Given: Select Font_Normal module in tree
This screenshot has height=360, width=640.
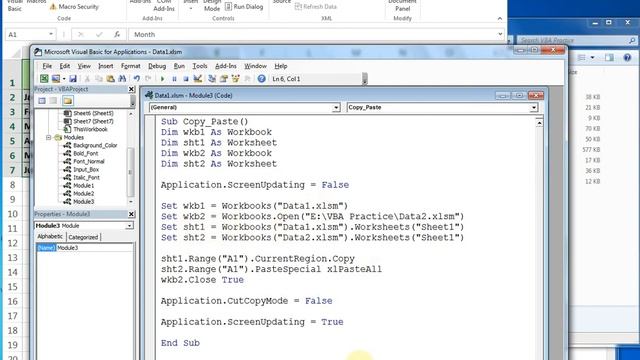Looking at the screenshot, I should point(89,161).
